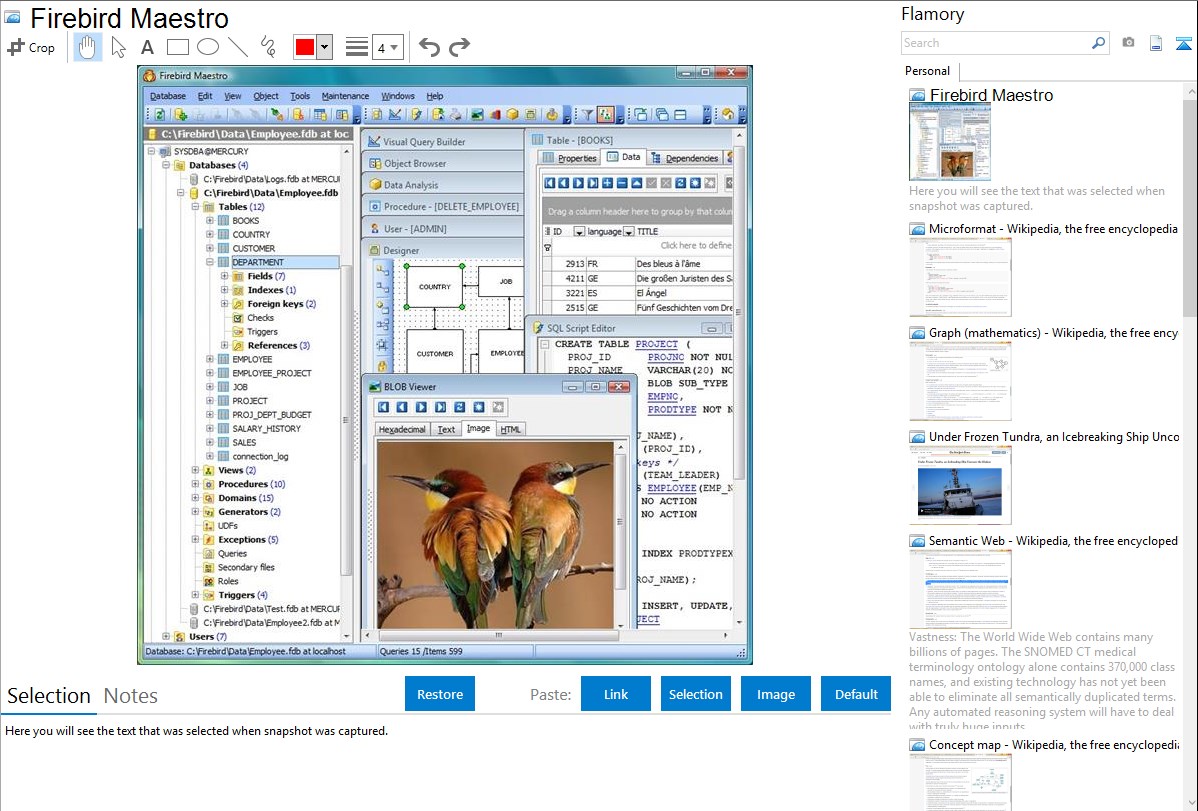
Task: Click the 'Microformat - Wikipedia' snapshot title
Action: [x=1053, y=229]
